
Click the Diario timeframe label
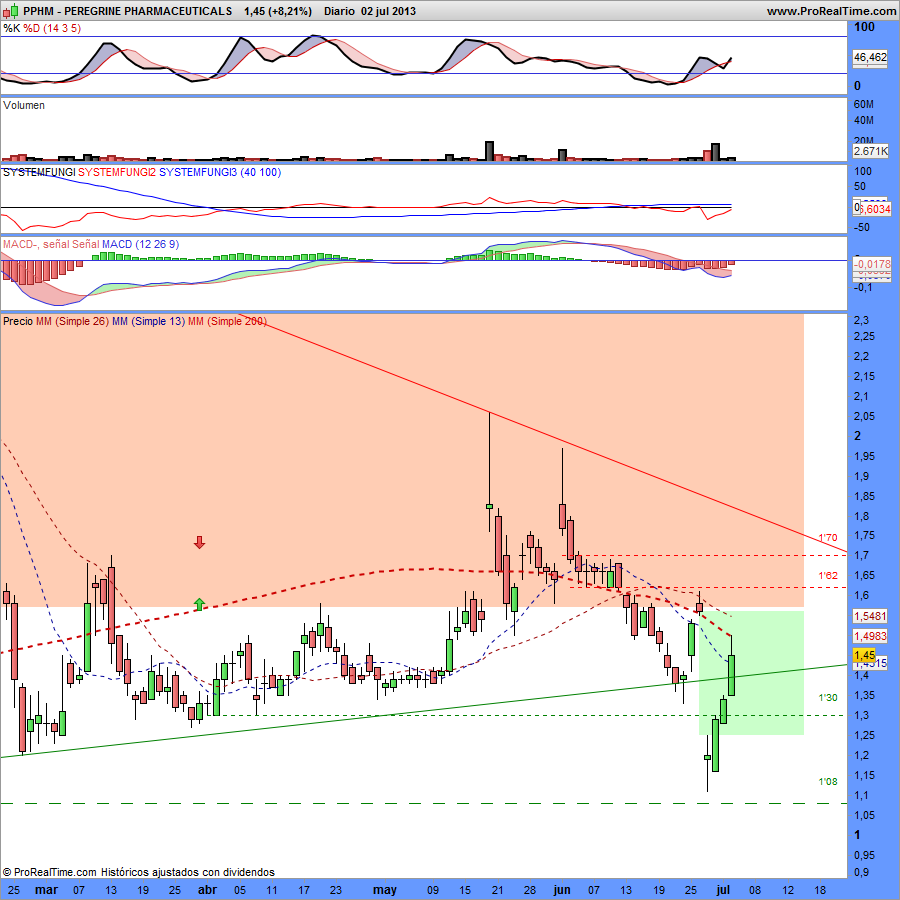point(339,11)
